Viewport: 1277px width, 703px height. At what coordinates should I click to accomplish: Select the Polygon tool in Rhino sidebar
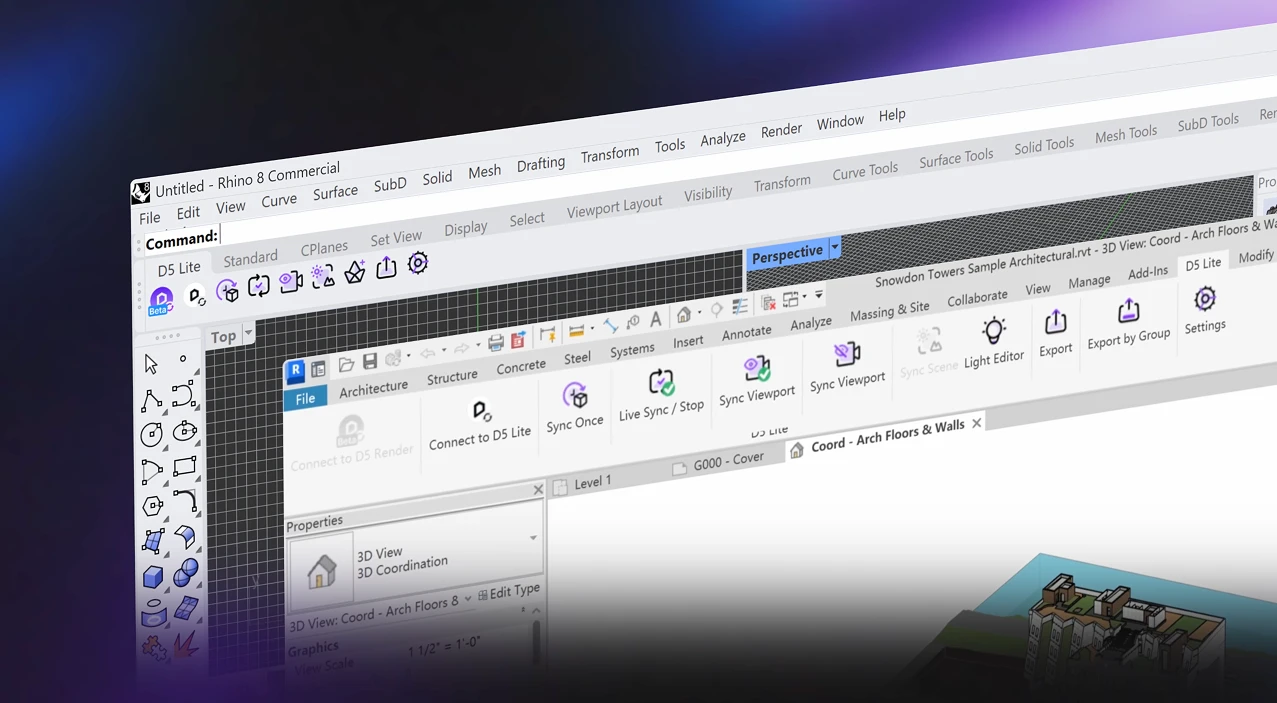pos(153,506)
